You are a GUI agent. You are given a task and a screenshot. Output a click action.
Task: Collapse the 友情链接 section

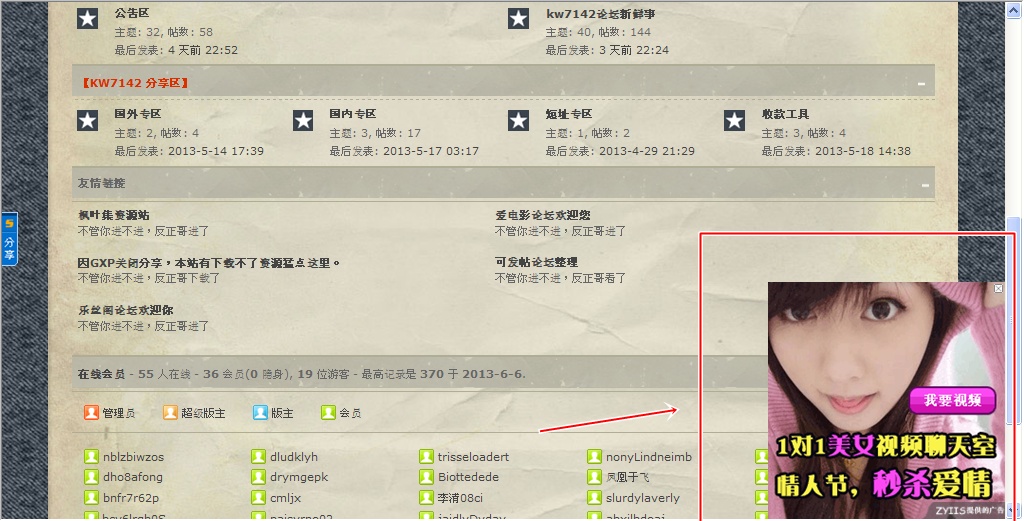tap(925, 185)
